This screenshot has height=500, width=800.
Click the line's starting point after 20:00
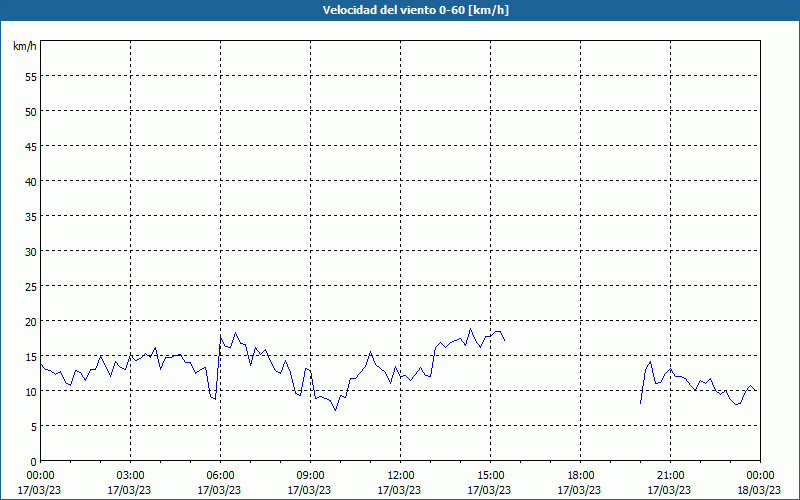point(640,404)
